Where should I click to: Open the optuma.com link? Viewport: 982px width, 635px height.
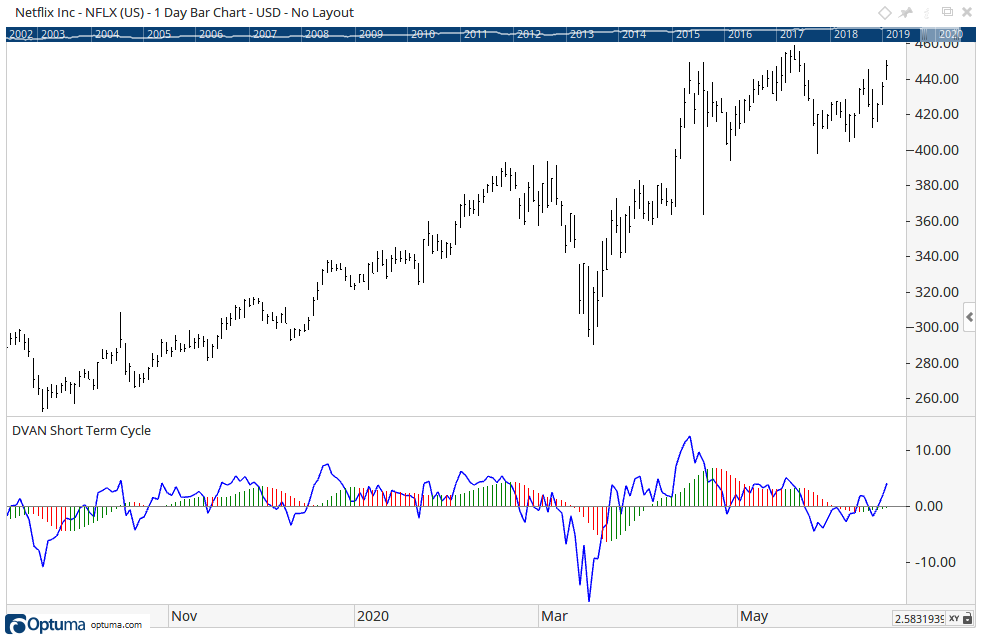click(x=116, y=624)
